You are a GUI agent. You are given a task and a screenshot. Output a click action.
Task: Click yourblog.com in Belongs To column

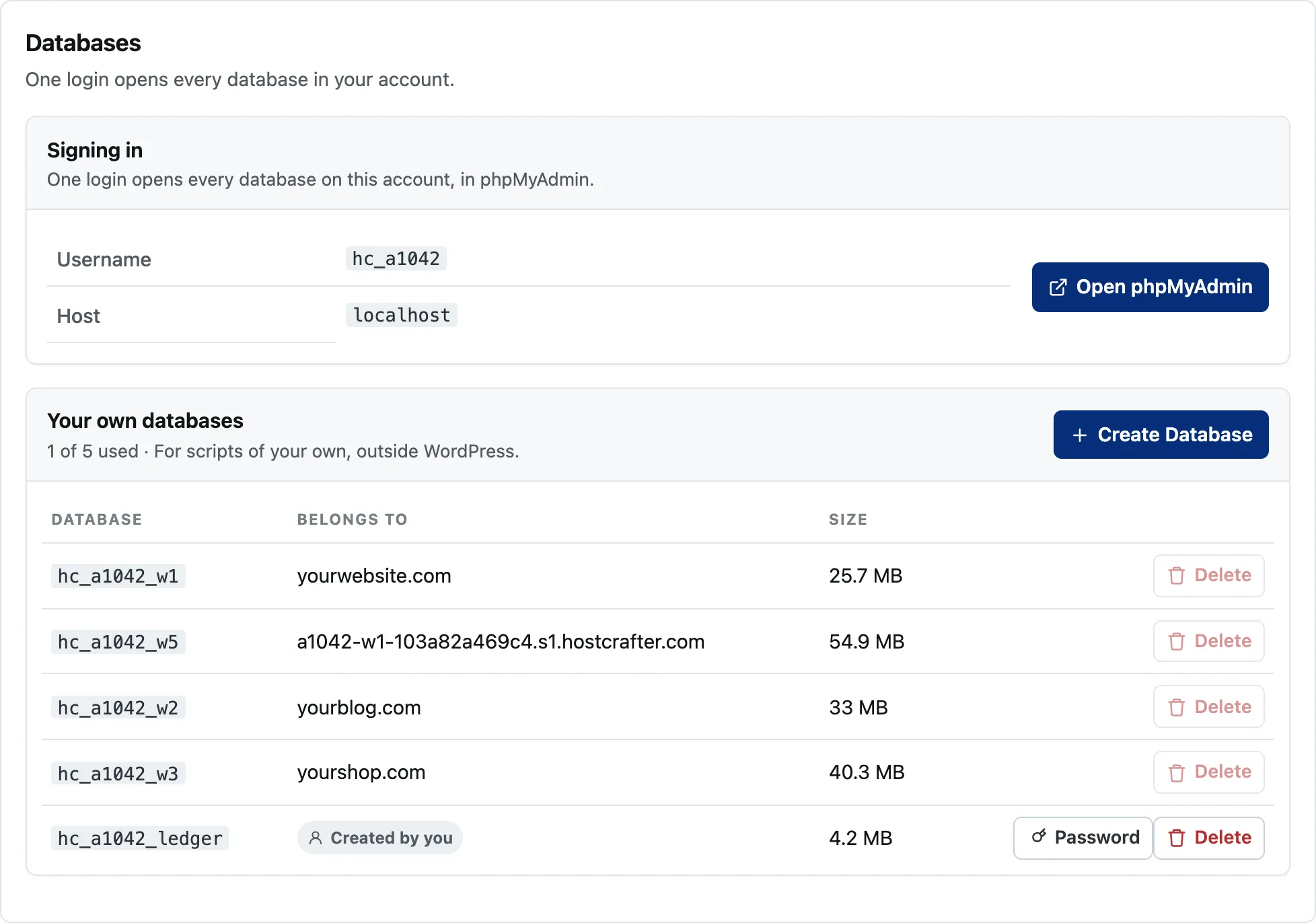point(359,708)
